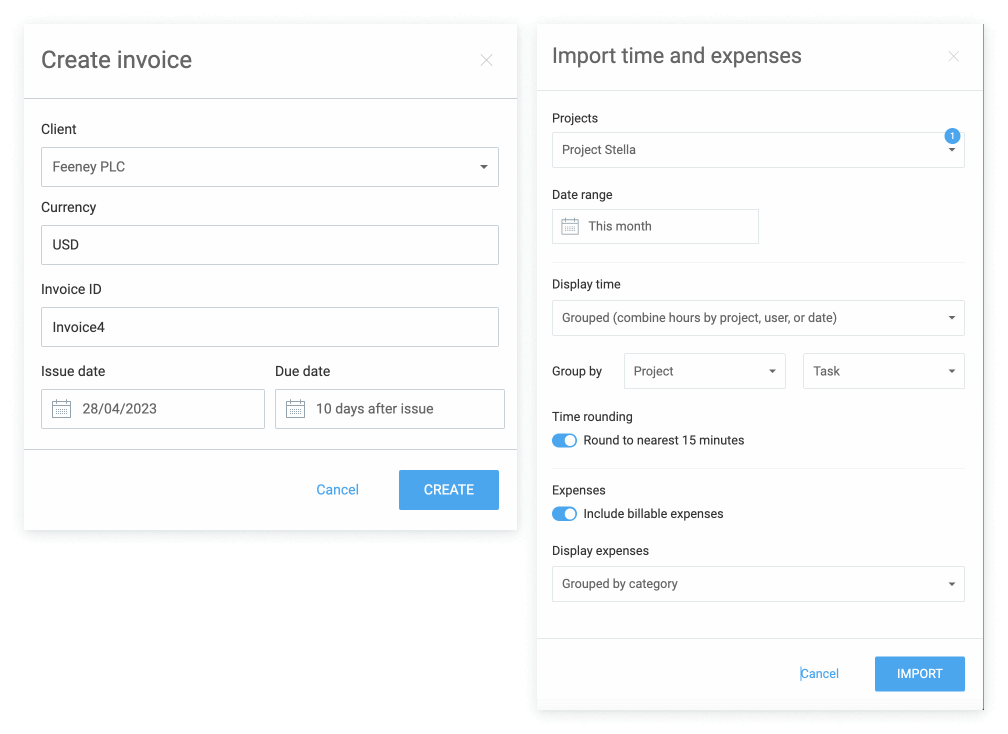Click the 'Include billable expenses' label
The image size is (1008, 734).
coord(653,514)
